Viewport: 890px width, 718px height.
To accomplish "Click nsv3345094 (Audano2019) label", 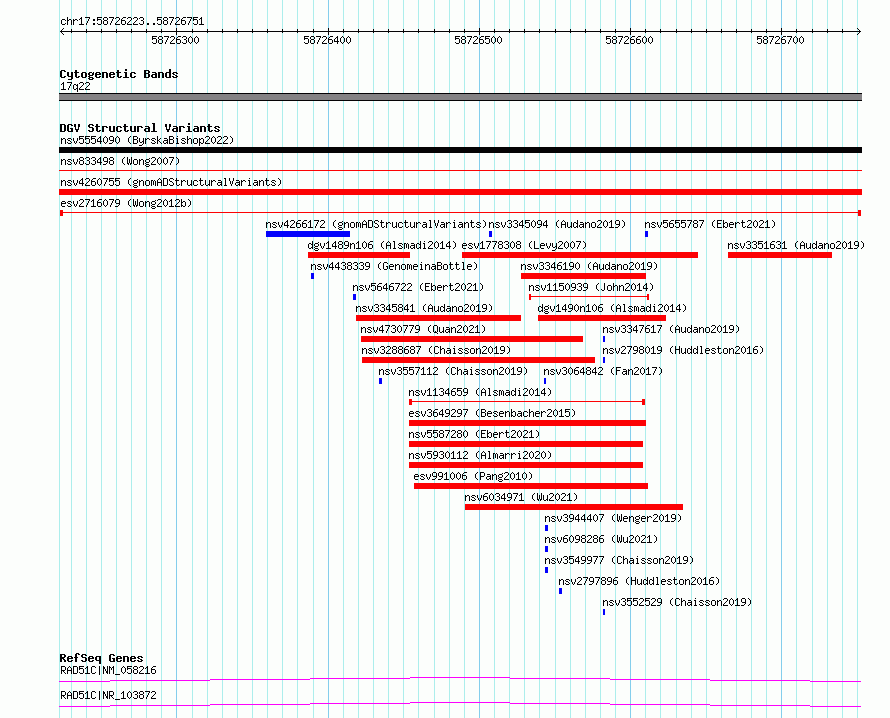I will click(557, 224).
